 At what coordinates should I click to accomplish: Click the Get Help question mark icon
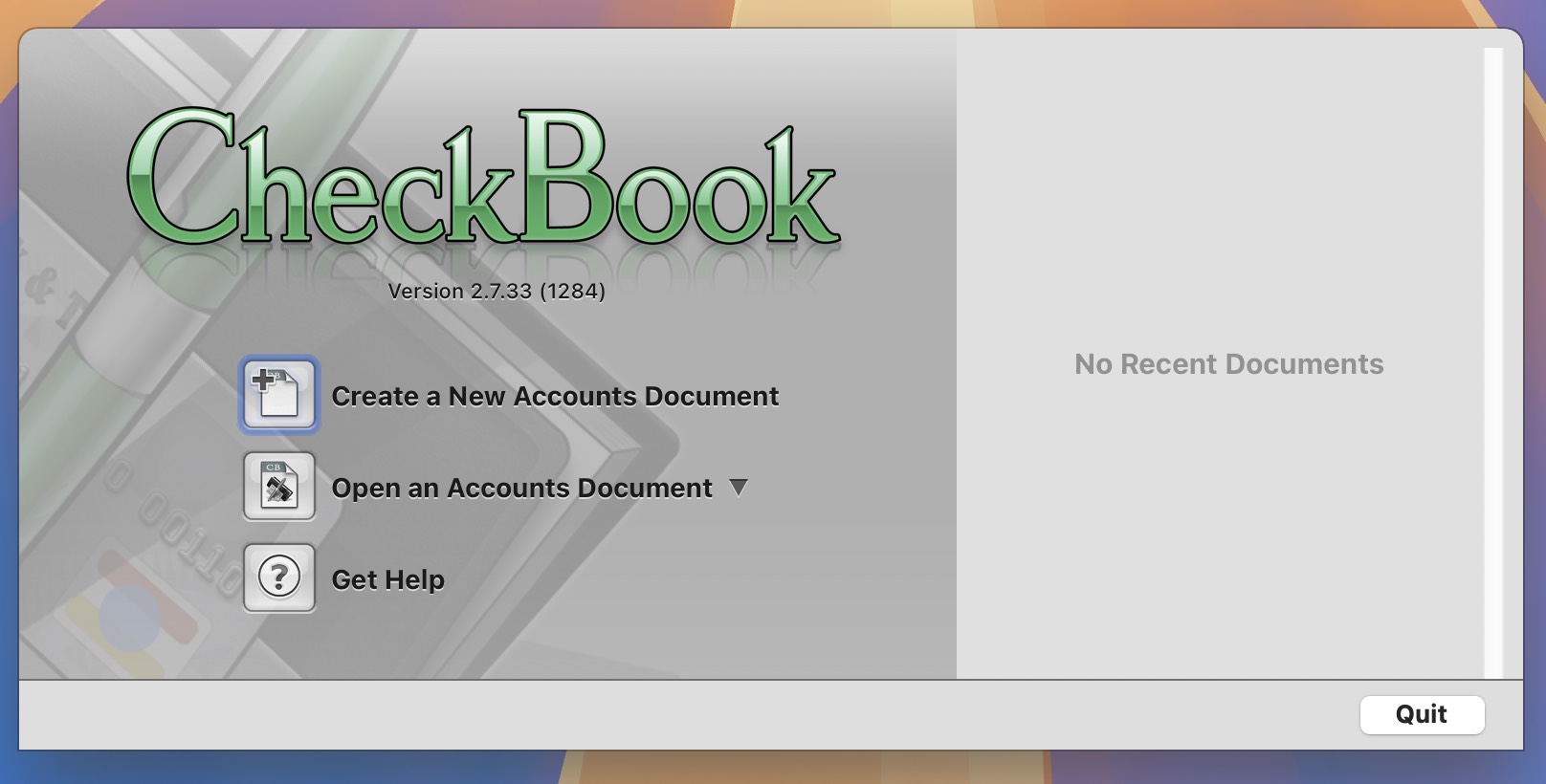tap(279, 578)
